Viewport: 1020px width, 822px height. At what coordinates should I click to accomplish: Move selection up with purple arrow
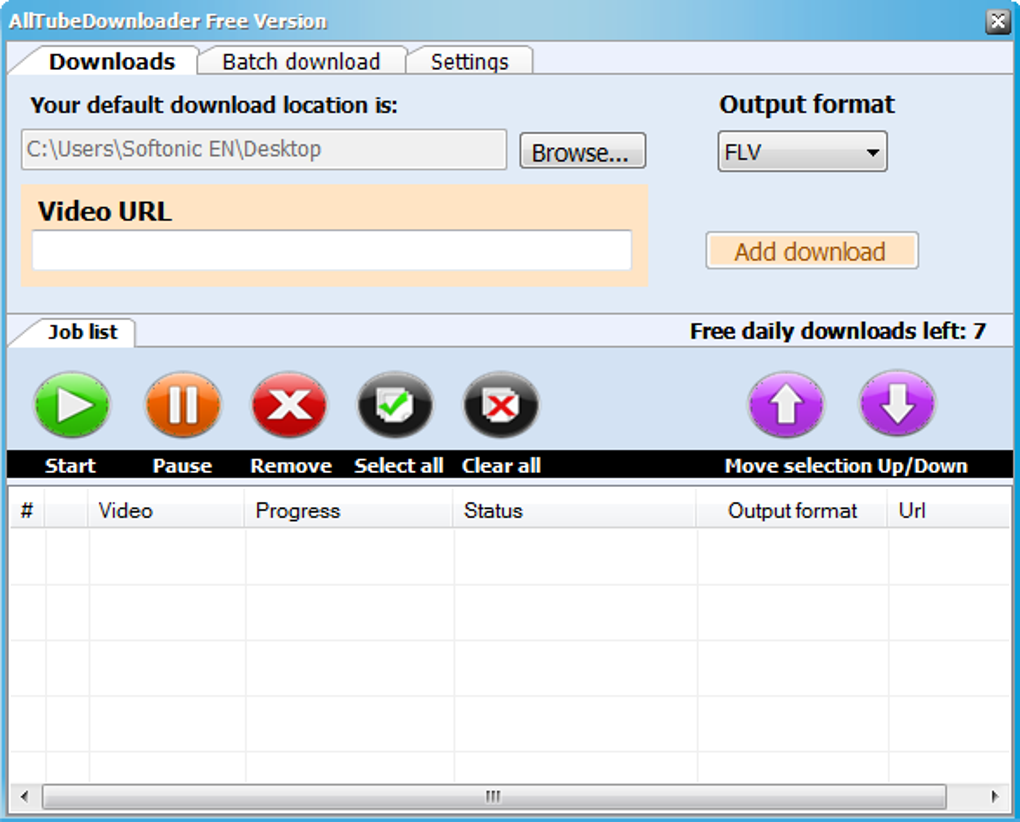(786, 404)
